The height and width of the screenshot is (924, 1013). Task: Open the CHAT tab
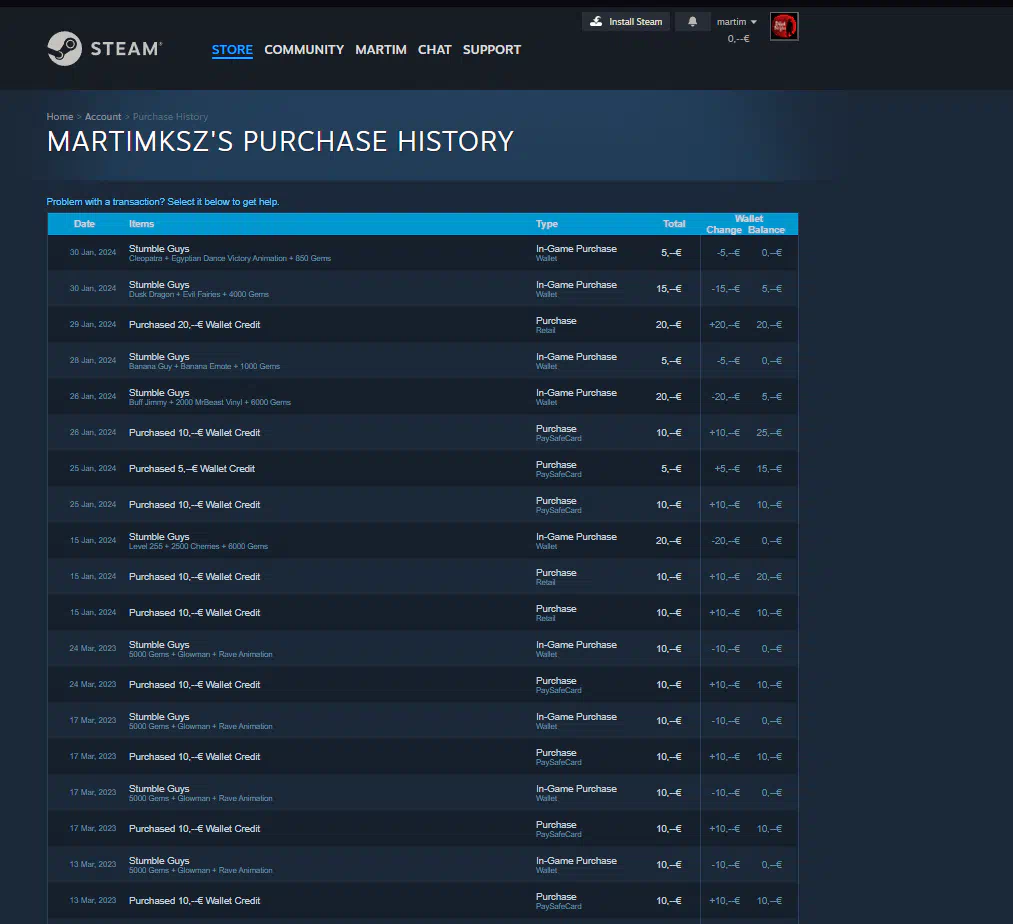(x=434, y=49)
